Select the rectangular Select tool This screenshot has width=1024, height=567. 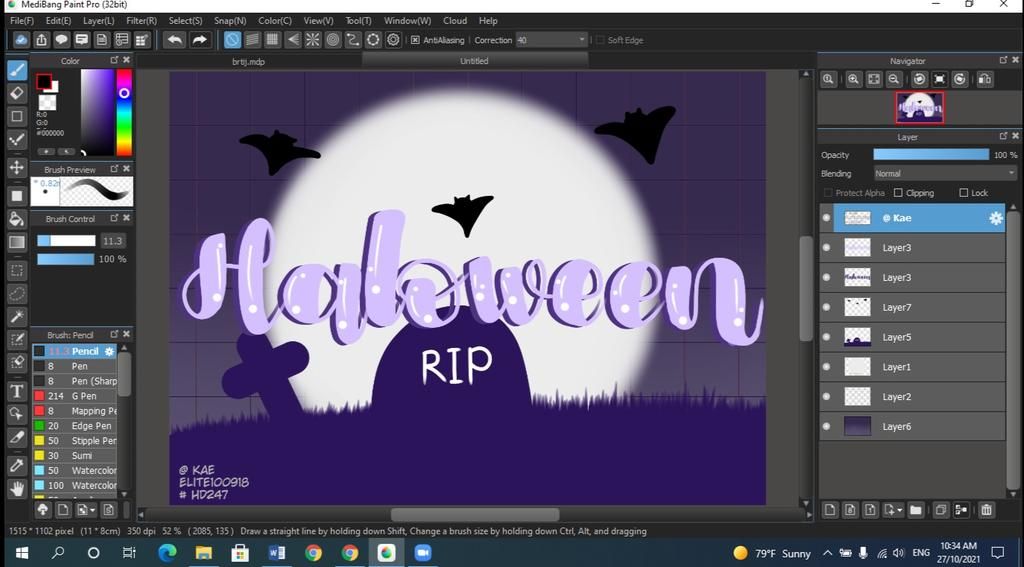[17, 270]
